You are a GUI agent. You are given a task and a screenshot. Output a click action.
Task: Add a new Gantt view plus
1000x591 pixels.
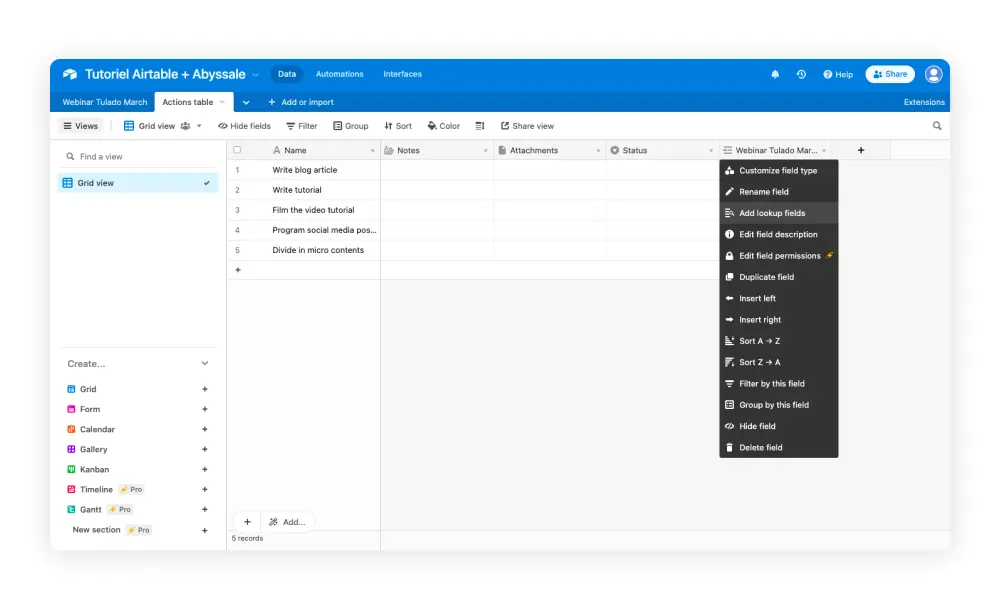pos(205,510)
